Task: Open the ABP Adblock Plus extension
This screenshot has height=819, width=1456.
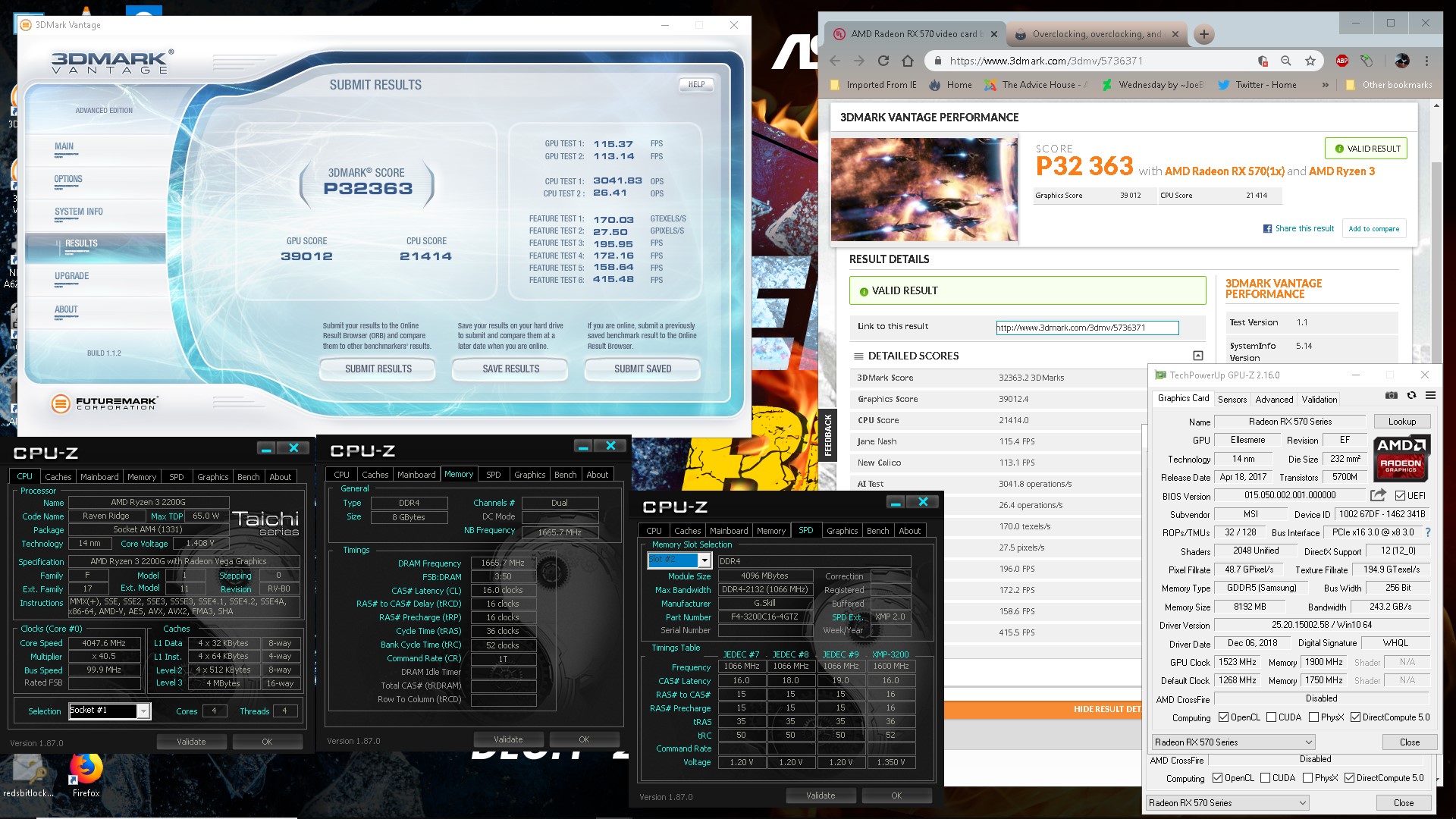Action: click(1342, 61)
